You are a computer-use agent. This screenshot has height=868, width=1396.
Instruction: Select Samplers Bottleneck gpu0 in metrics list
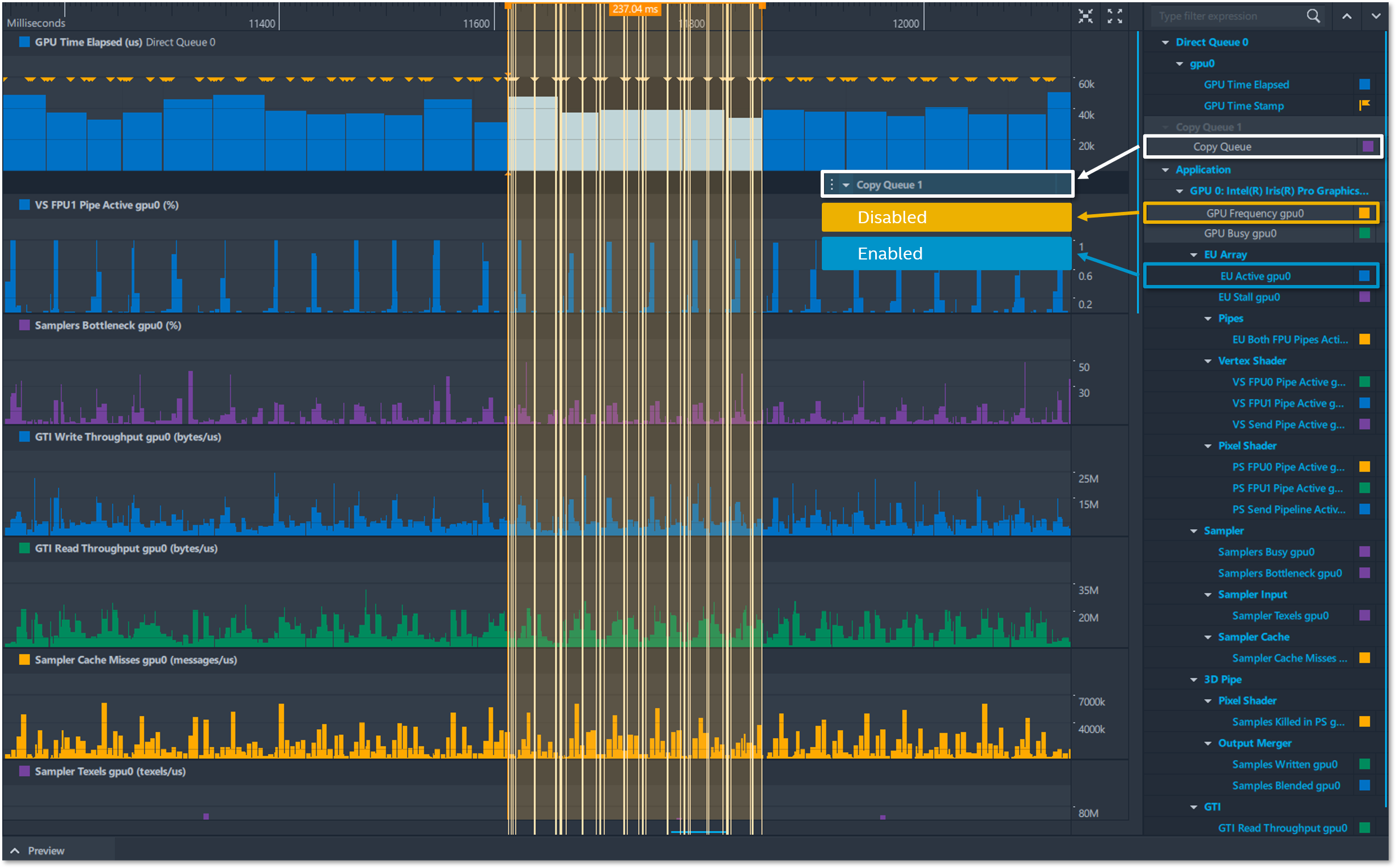point(1279,573)
